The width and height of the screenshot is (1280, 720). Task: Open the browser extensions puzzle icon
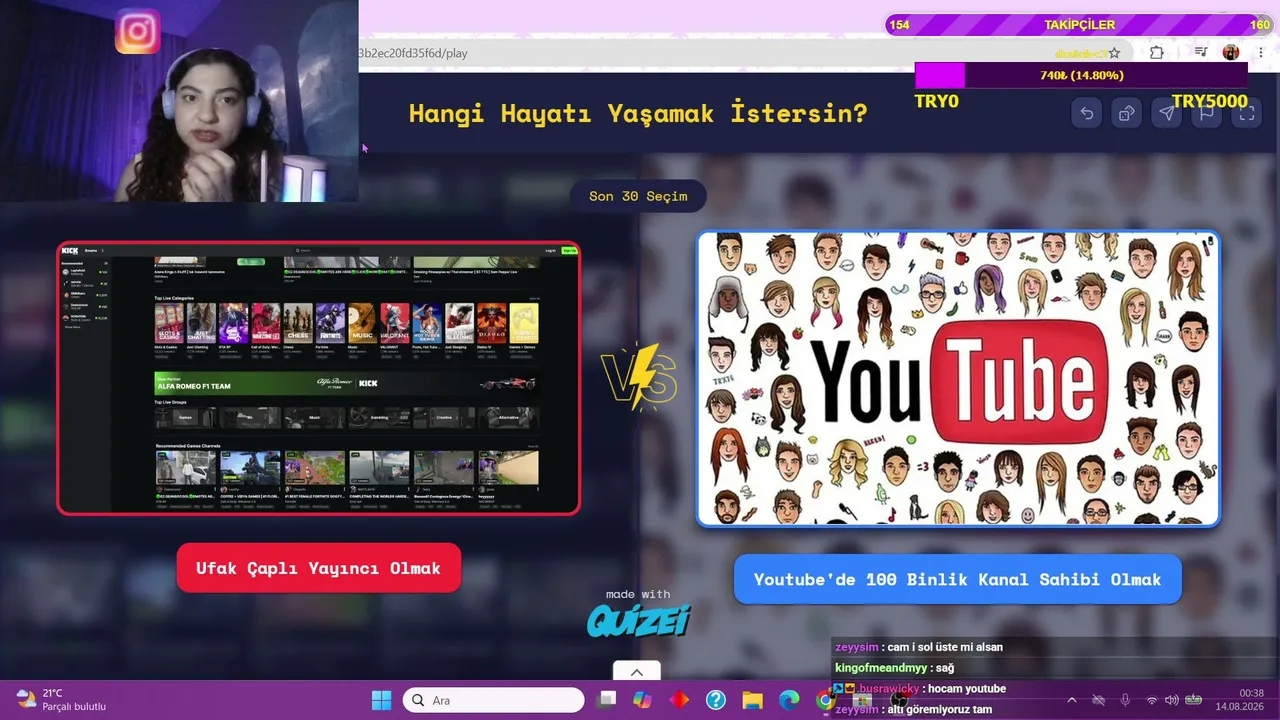(x=1157, y=53)
